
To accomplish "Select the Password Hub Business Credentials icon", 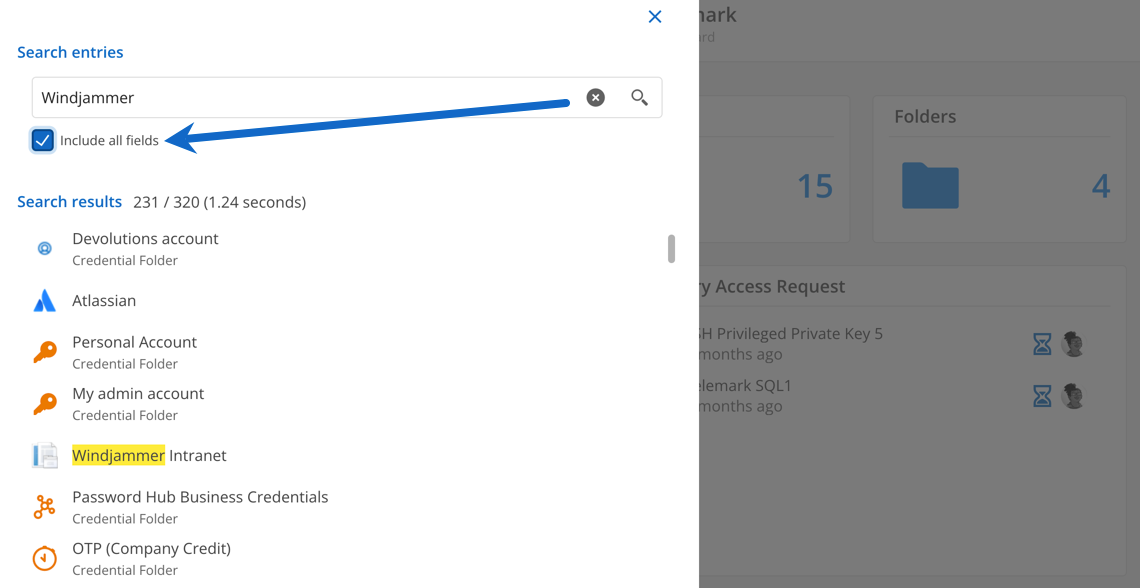I will [44, 507].
